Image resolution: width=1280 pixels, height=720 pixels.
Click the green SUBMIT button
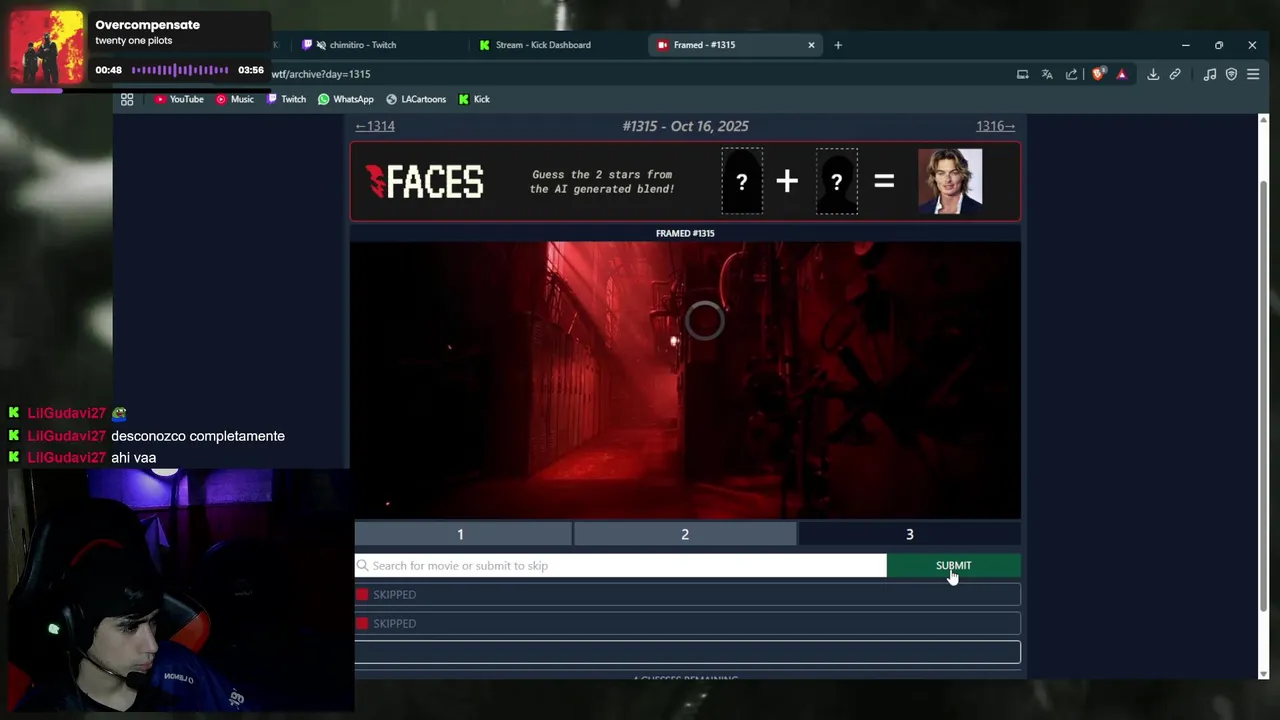pyautogui.click(x=953, y=566)
